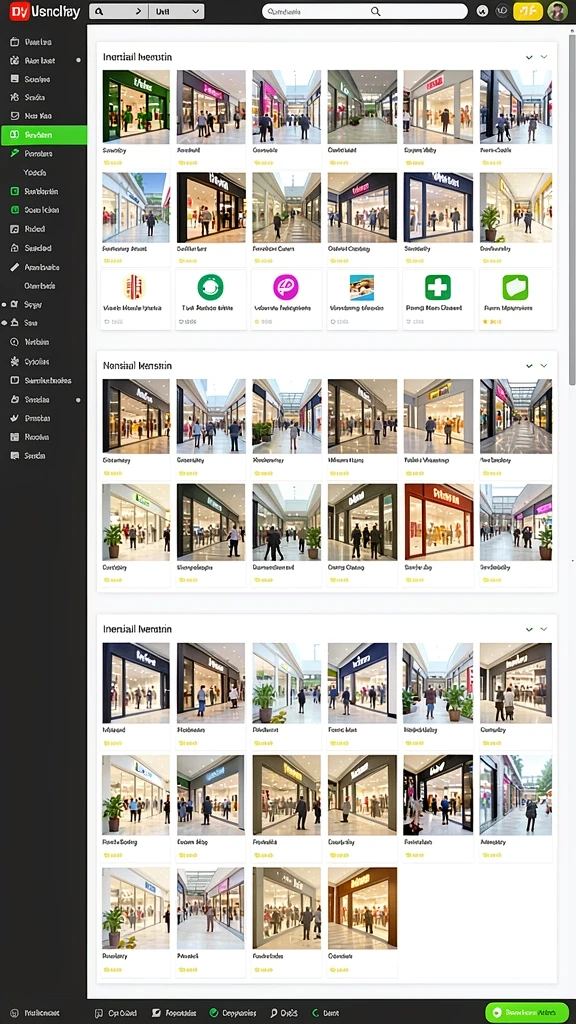Click the magnifier item in the bottom bar

pyautogui.click(x=284, y=1013)
